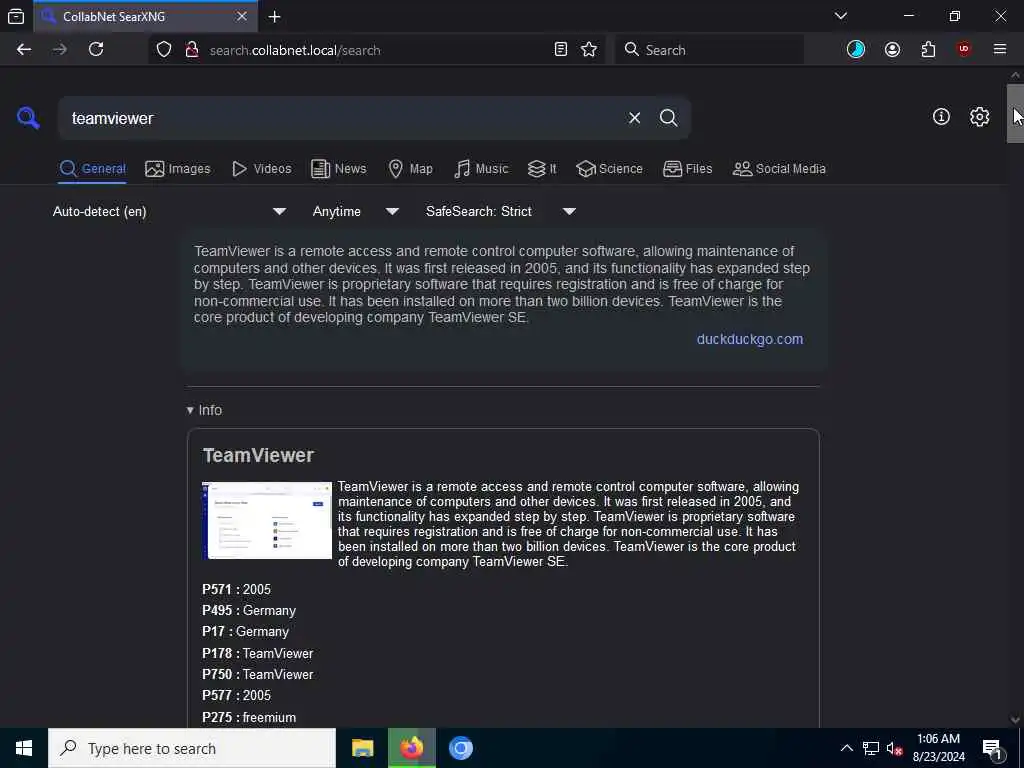Submit search with the magnifier button
The width and height of the screenshot is (1024, 768).
668,118
